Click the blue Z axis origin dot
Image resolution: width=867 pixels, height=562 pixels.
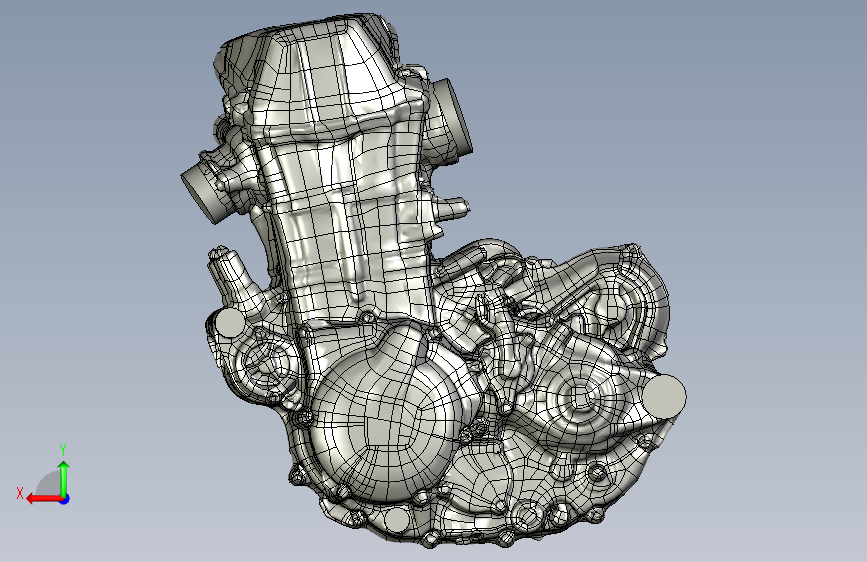click(x=65, y=499)
